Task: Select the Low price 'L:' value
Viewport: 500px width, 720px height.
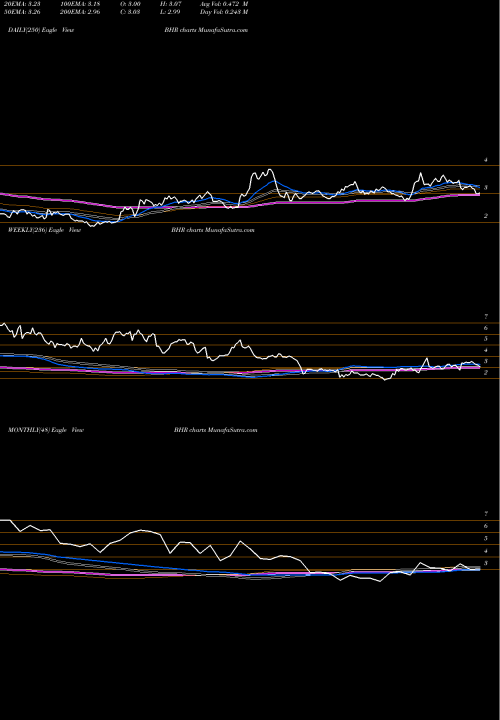Action: (169, 12)
